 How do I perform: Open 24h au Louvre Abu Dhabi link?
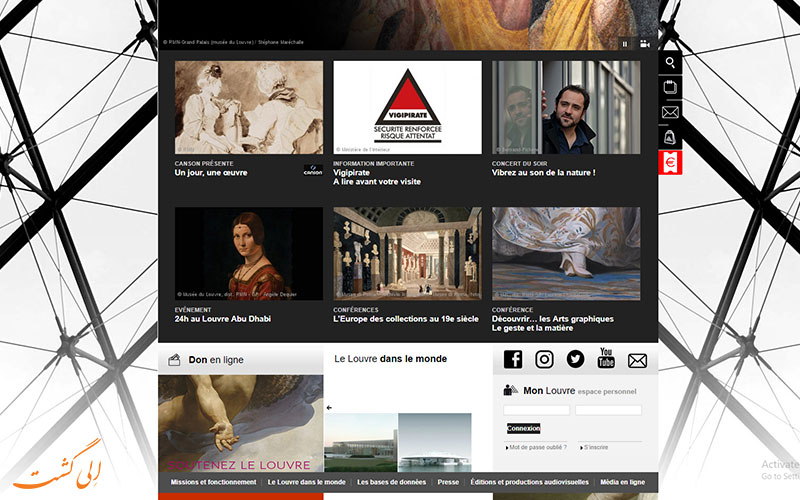[222, 319]
